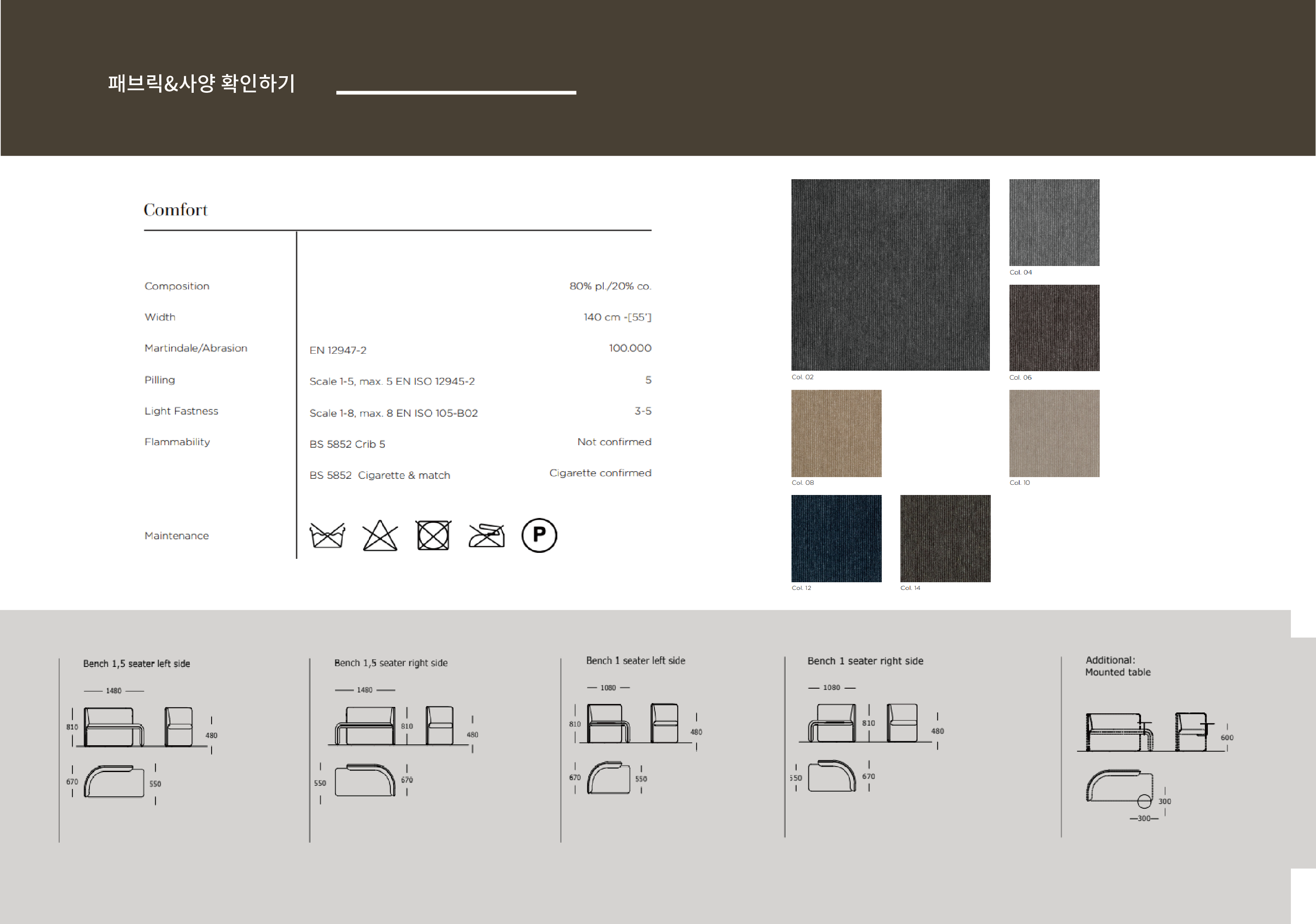Image resolution: width=1316 pixels, height=924 pixels.
Task: Select the Col. 12 navy swatch
Action: pos(836,538)
